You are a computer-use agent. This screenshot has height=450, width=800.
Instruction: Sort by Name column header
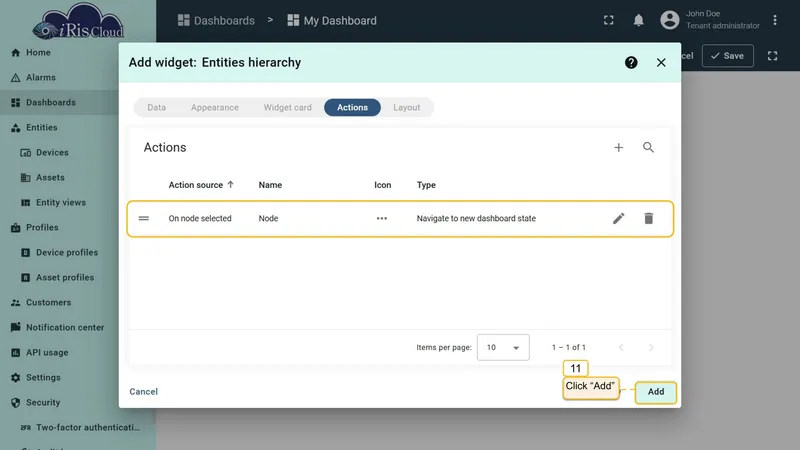click(x=270, y=185)
